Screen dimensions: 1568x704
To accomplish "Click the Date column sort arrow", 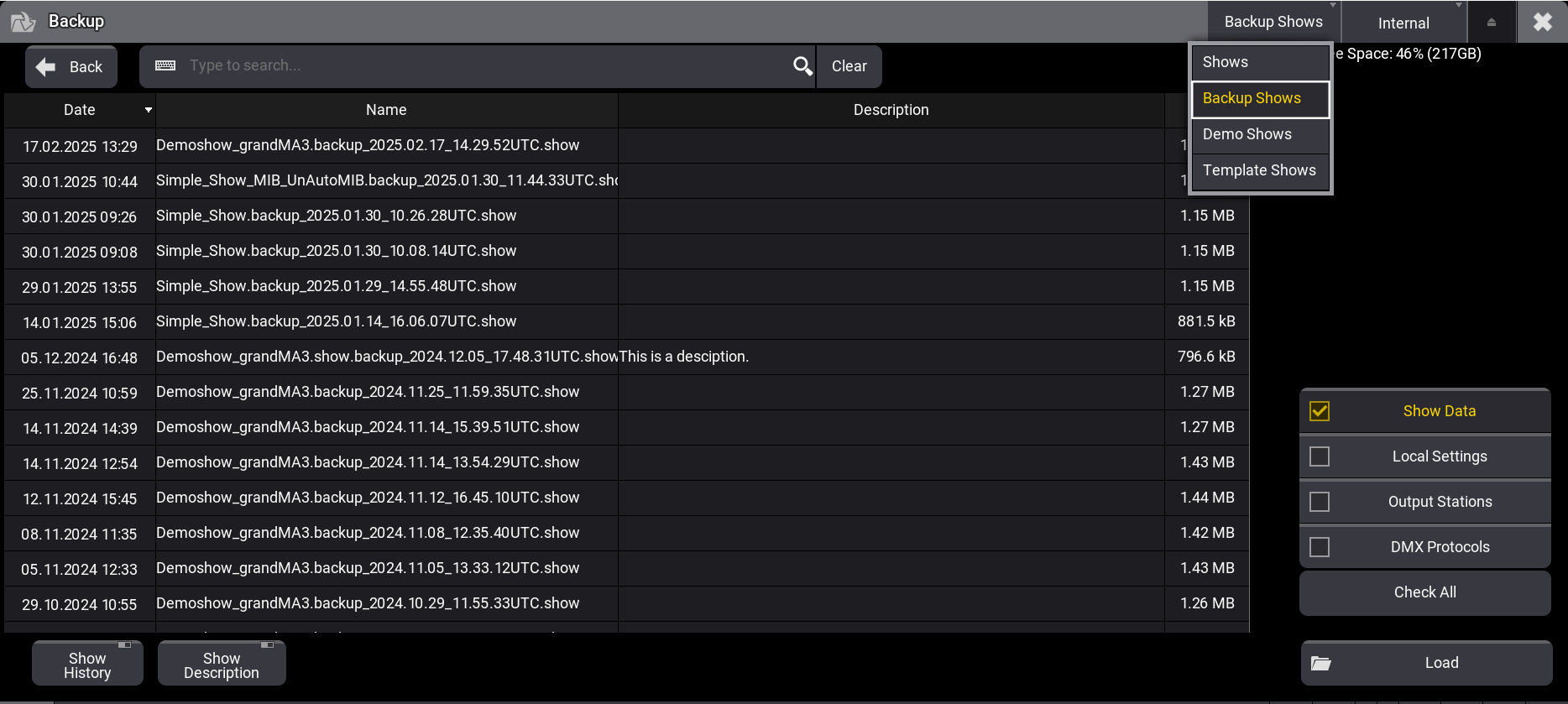I will [149, 110].
